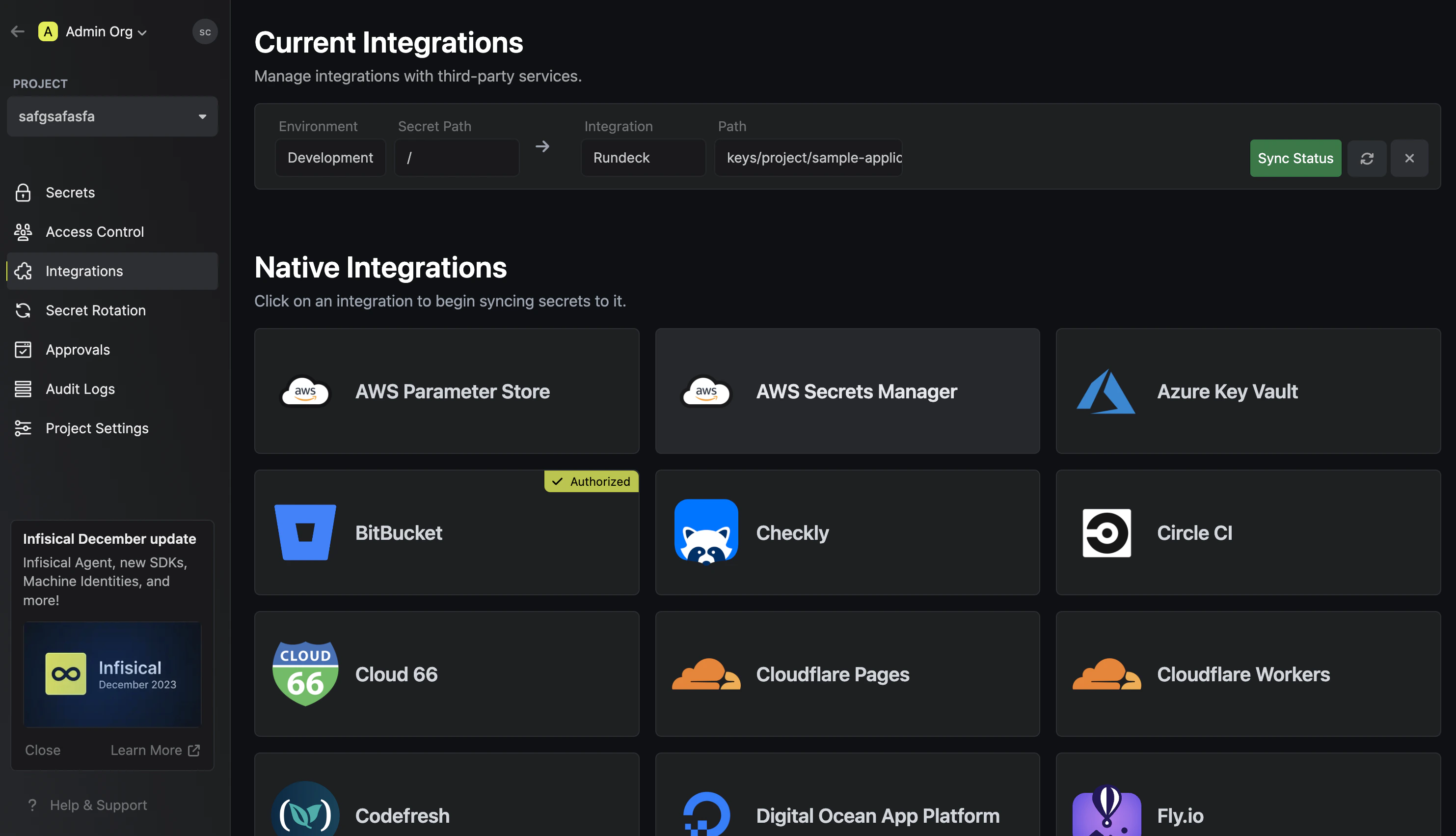Click the Sync Status button
Image resolution: width=1456 pixels, height=836 pixels.
point(1295,158)
